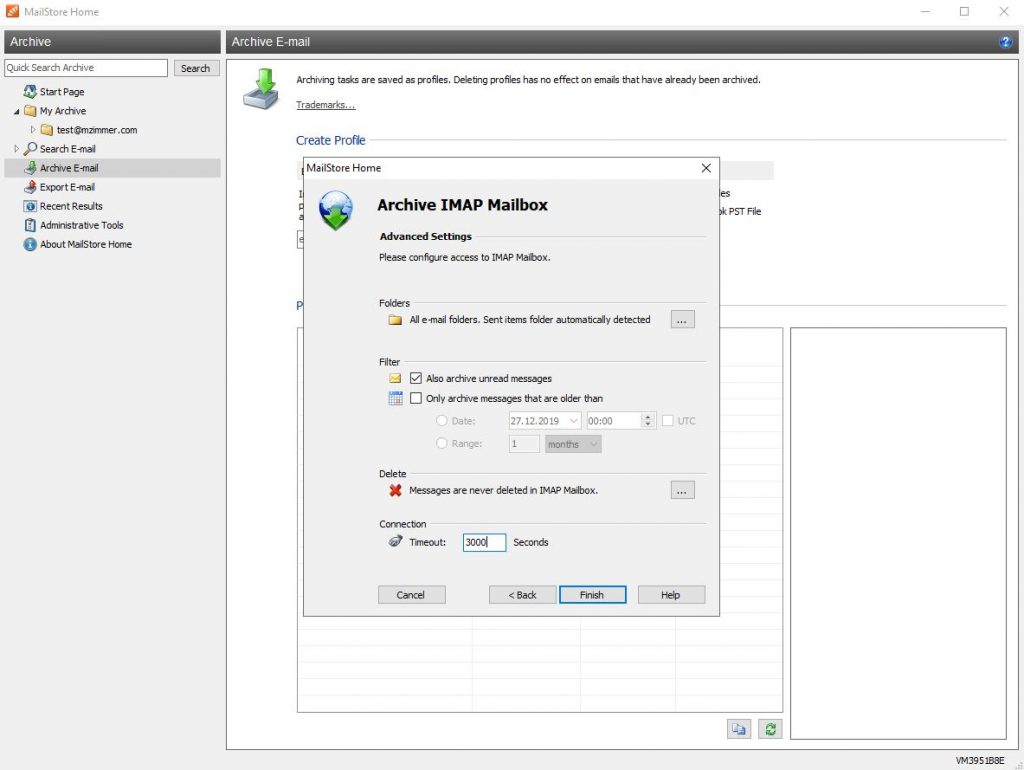This screenshot has height=770, width=1024.
Task: Click the Timeout seconds input field
Action: coord(484,542)
